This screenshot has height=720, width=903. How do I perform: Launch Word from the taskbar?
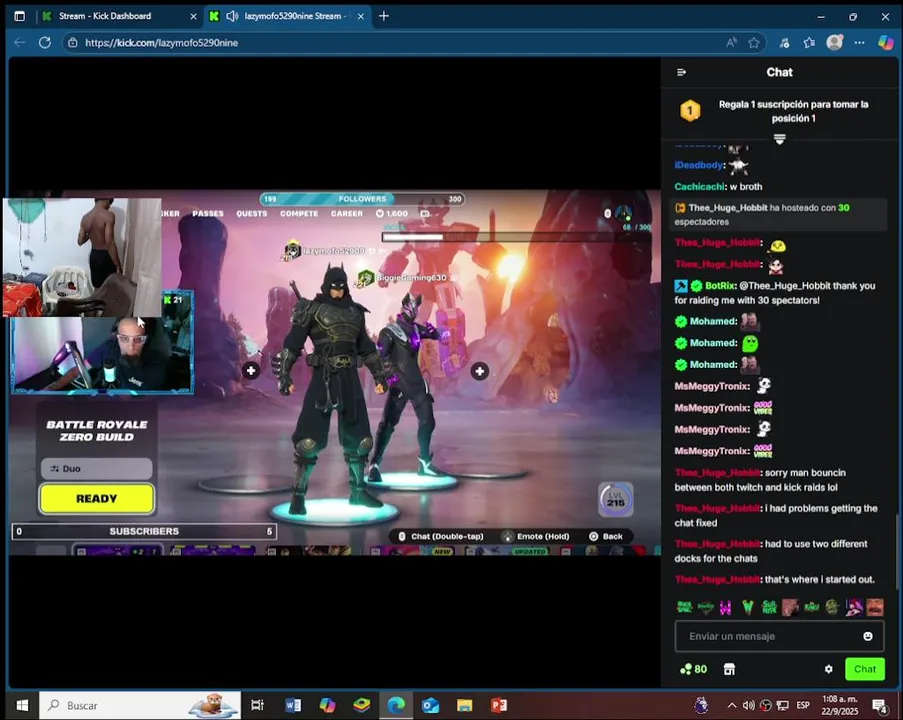[293, 705]
